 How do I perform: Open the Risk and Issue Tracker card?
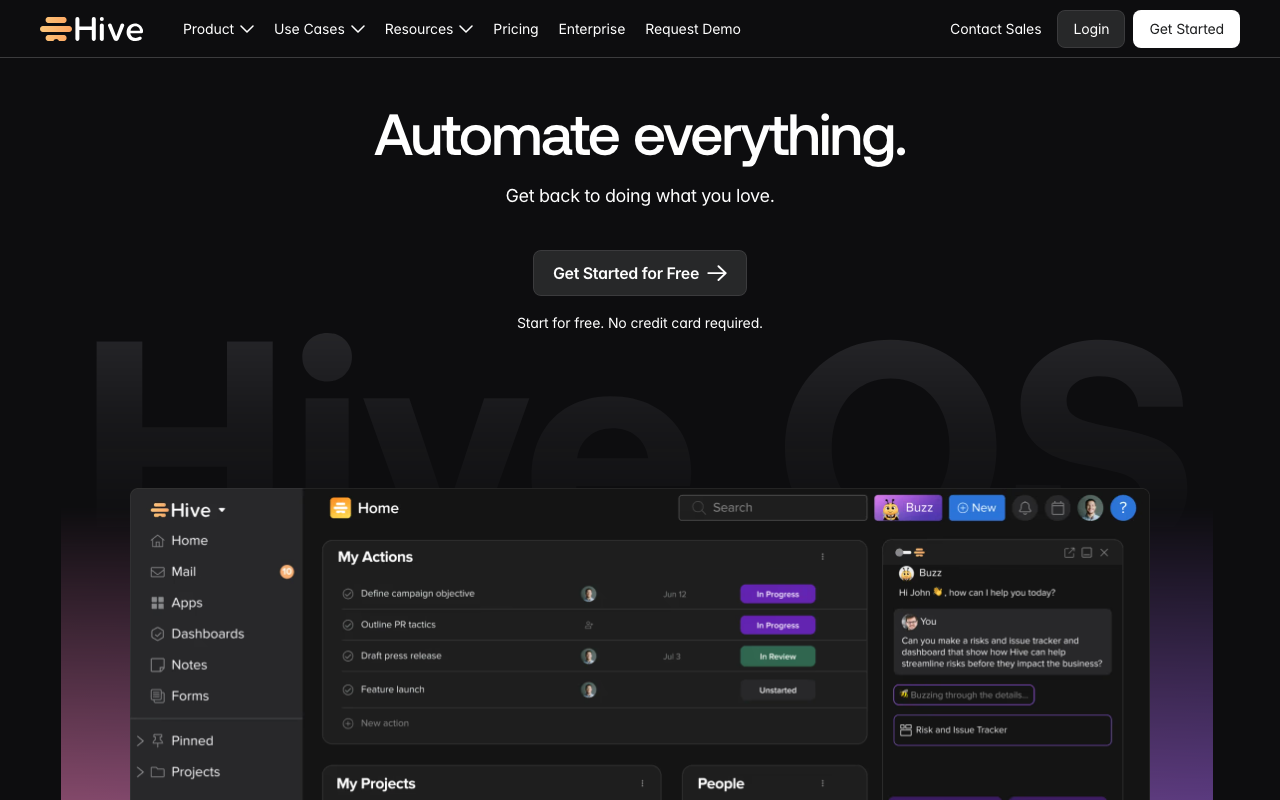point(1002,730)
